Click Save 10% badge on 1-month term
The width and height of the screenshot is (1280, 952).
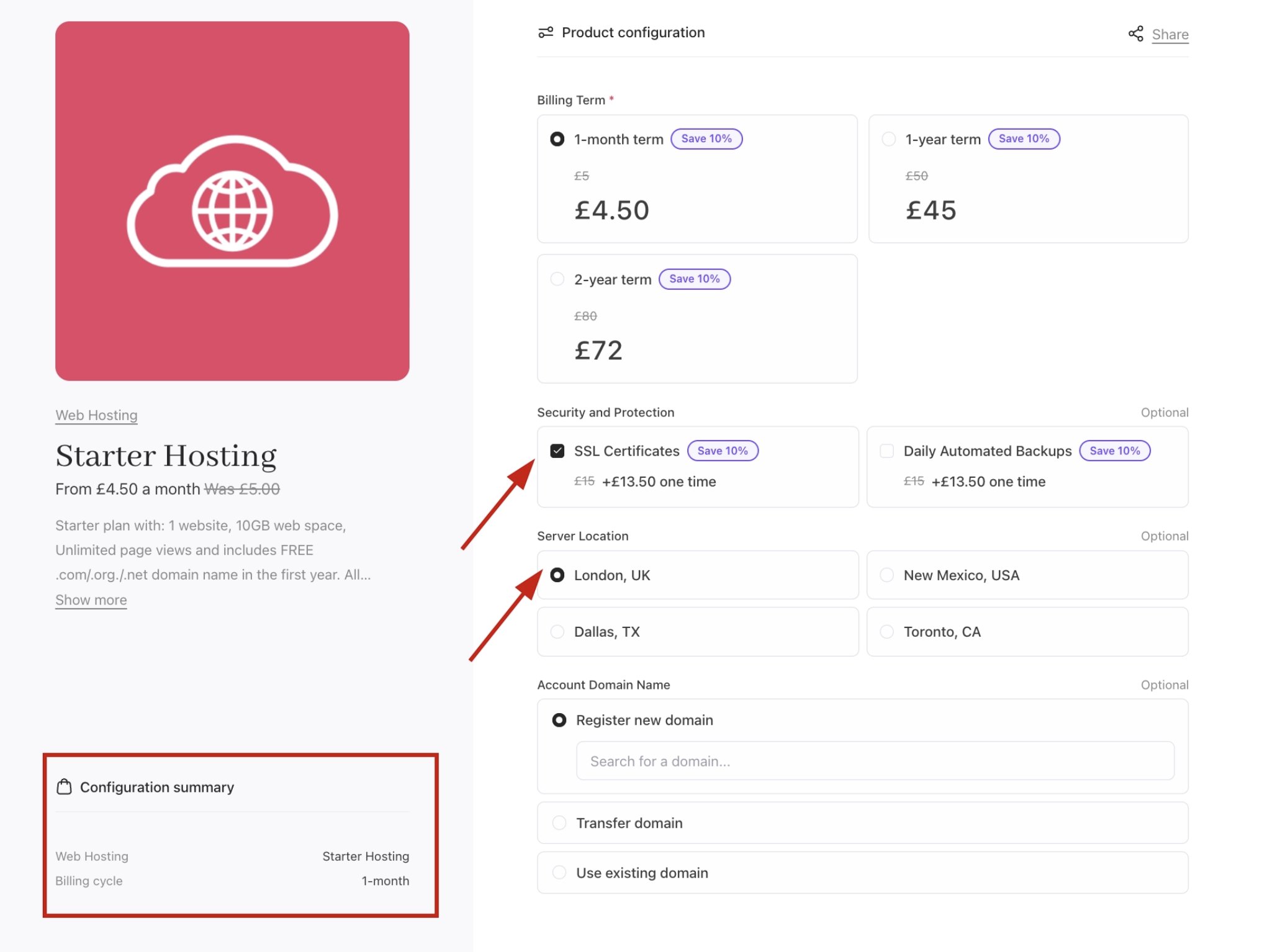pos(706,138)
